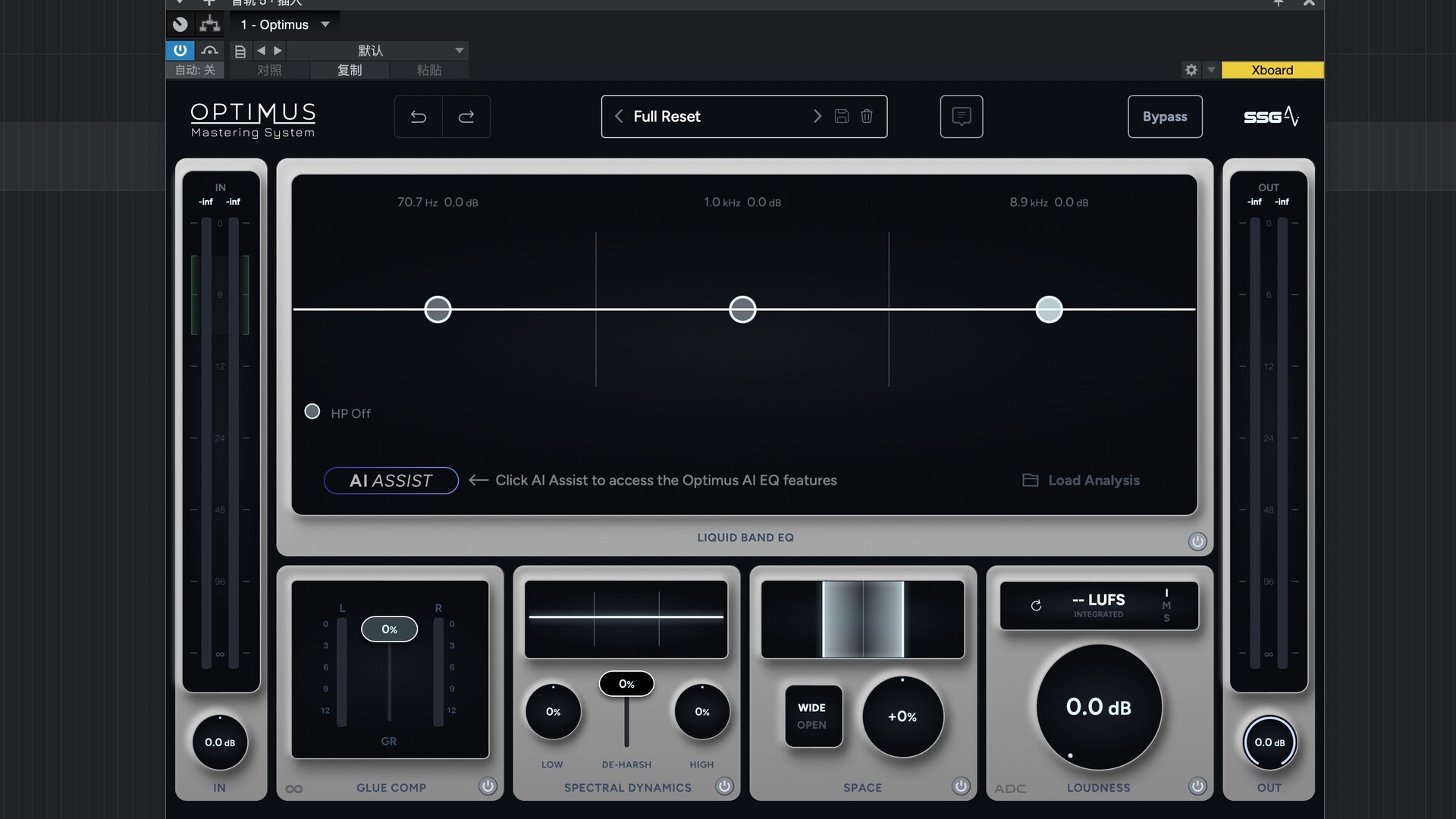Click the 复制 copy tab
The height and width of the screenshot is (819, 1456).
click(350, 70)
